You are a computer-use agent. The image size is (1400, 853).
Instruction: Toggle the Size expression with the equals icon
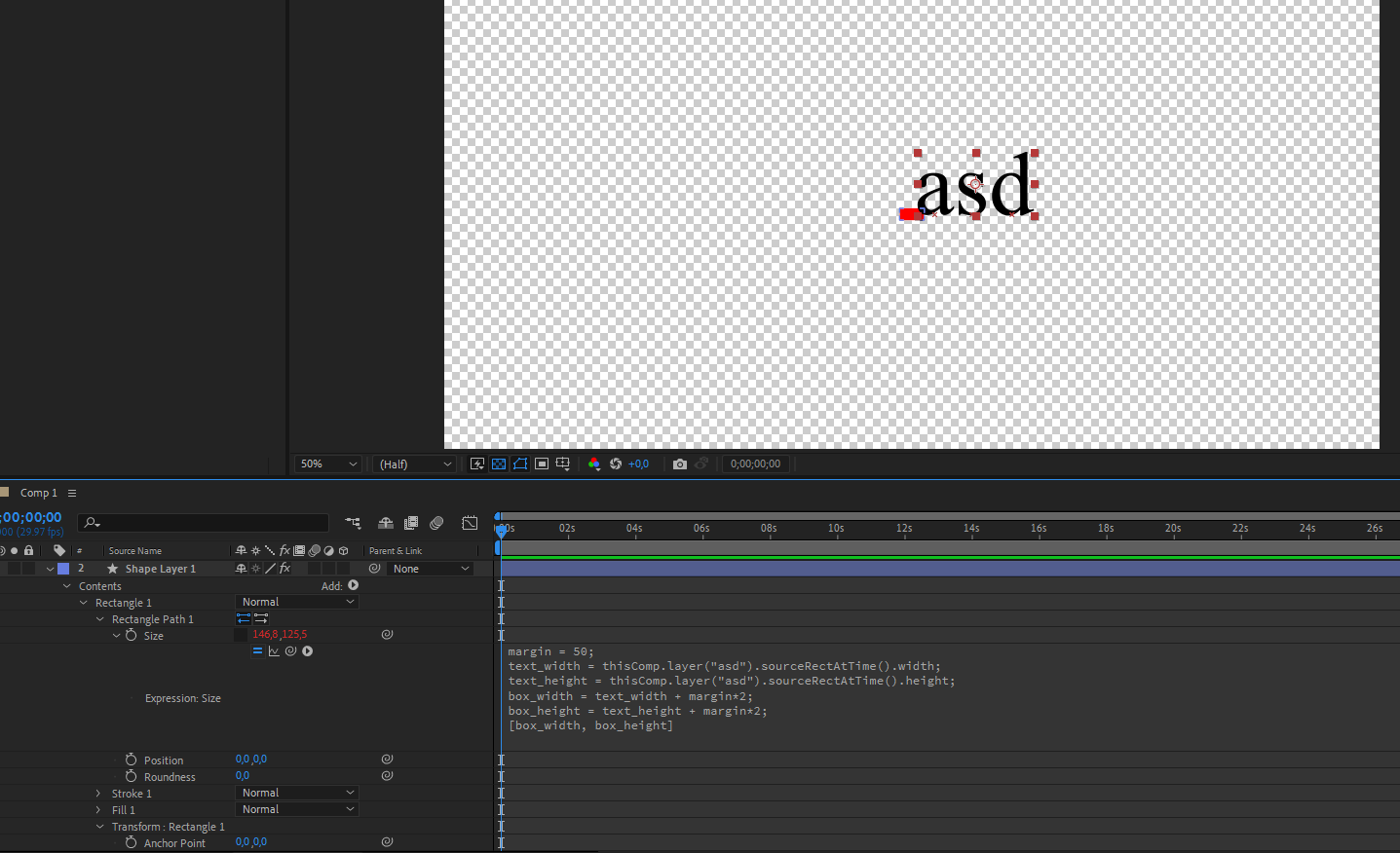click(x=257, y=650)
